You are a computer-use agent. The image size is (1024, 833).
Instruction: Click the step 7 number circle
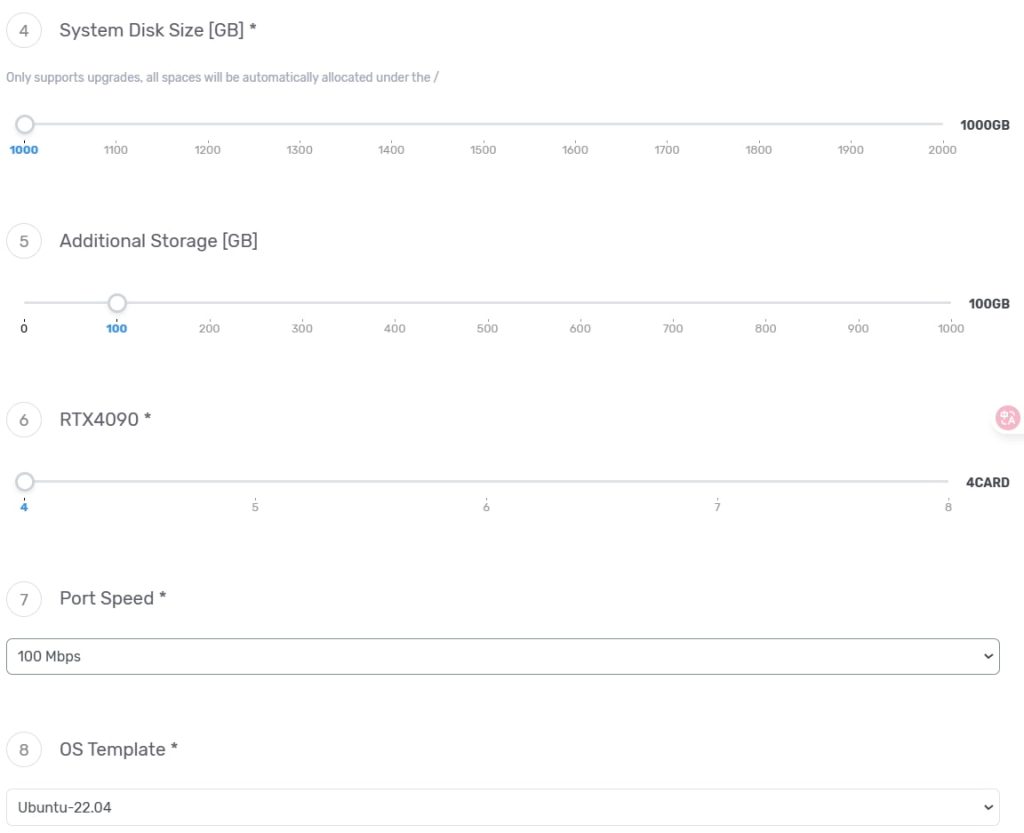[24, 599]
